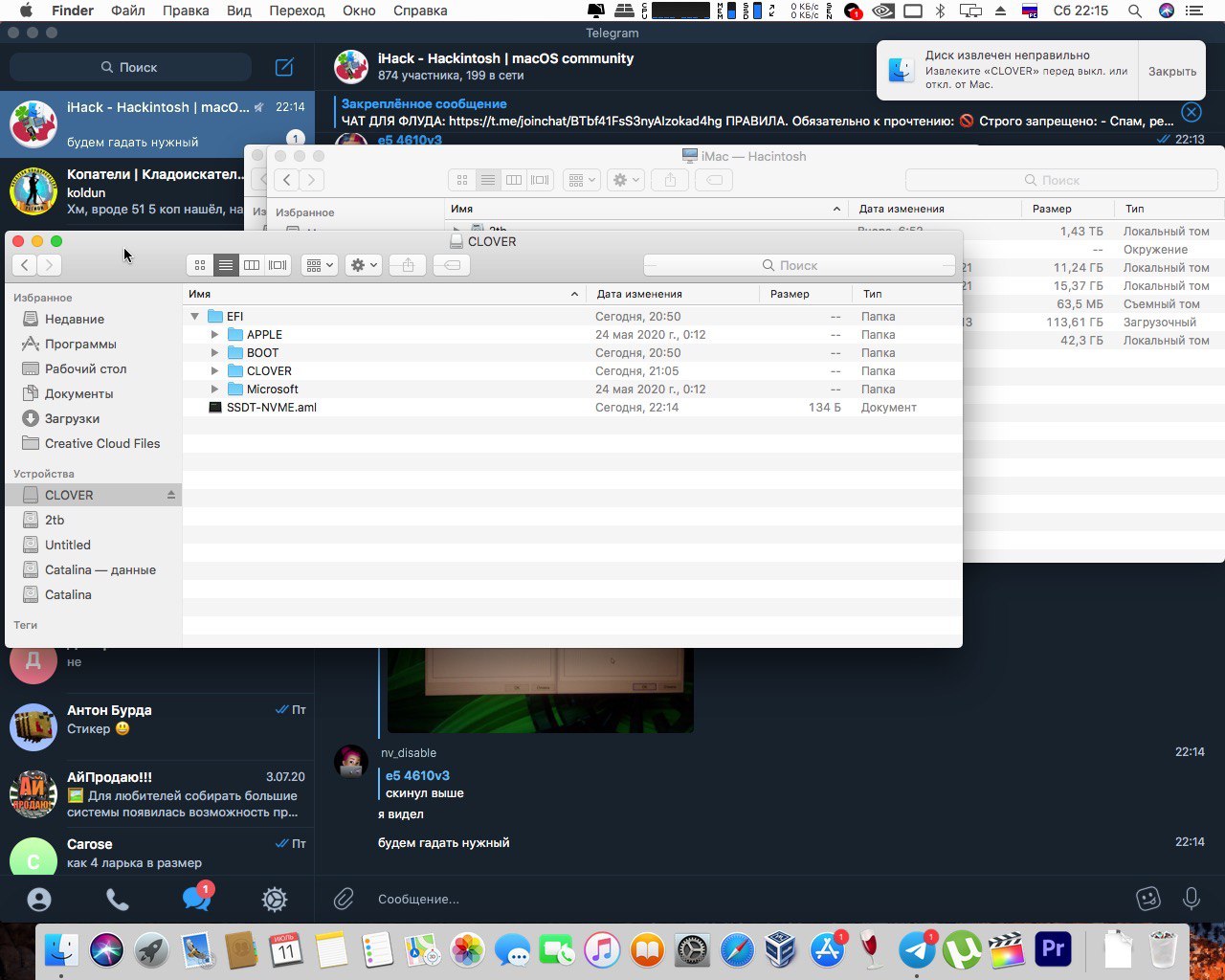Open the АйПродаю!!! channel
Screen dimensions: 1225x980
click(x=157, y=794)
